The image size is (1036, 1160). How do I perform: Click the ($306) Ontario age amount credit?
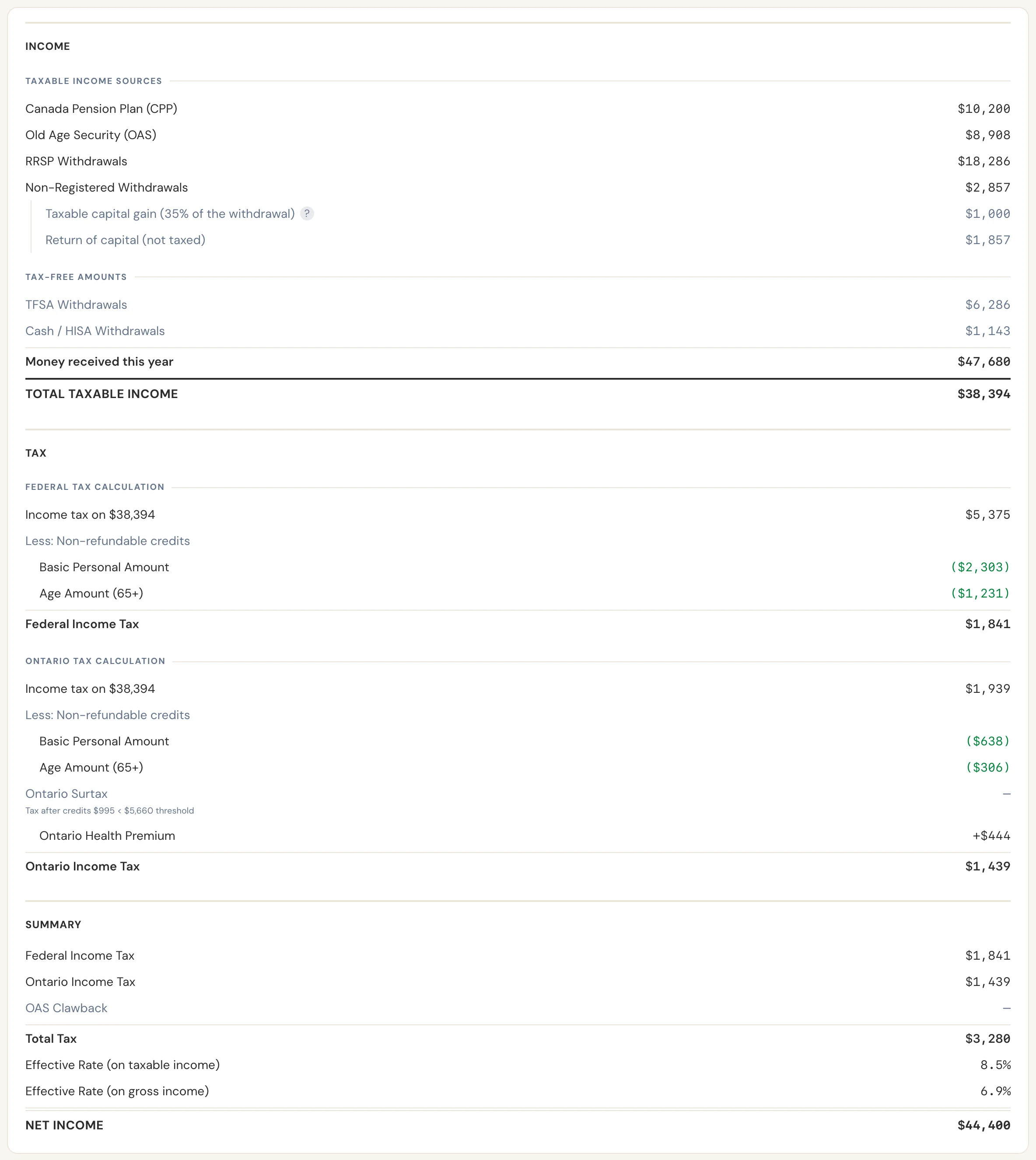coord(987,767)
